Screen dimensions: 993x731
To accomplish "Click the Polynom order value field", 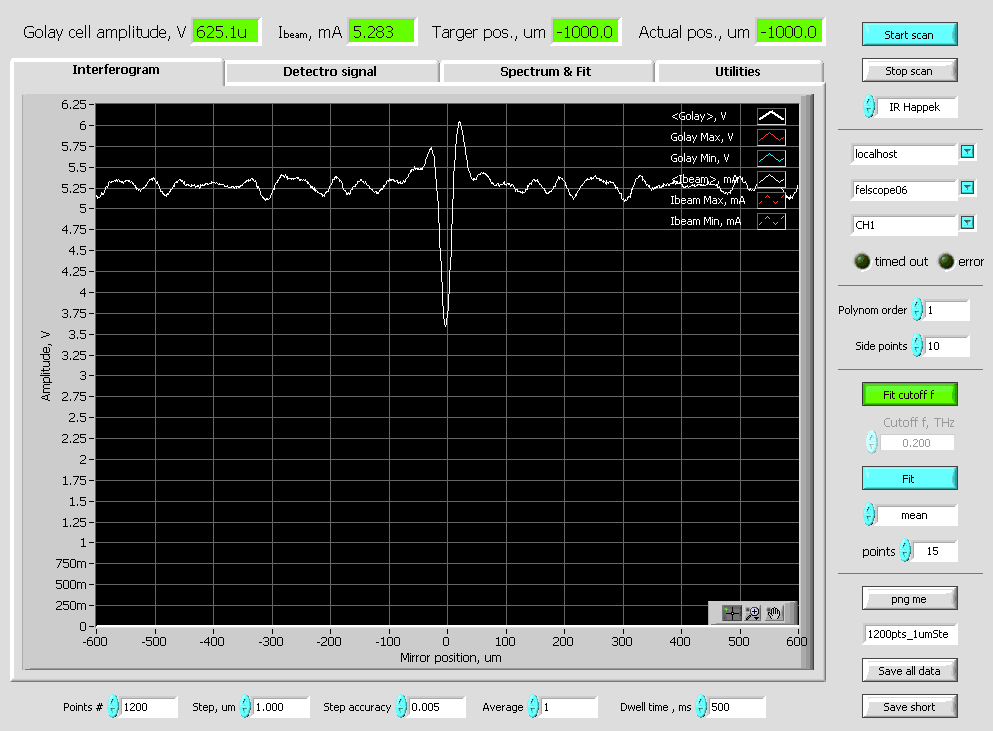I will (947, 310).
